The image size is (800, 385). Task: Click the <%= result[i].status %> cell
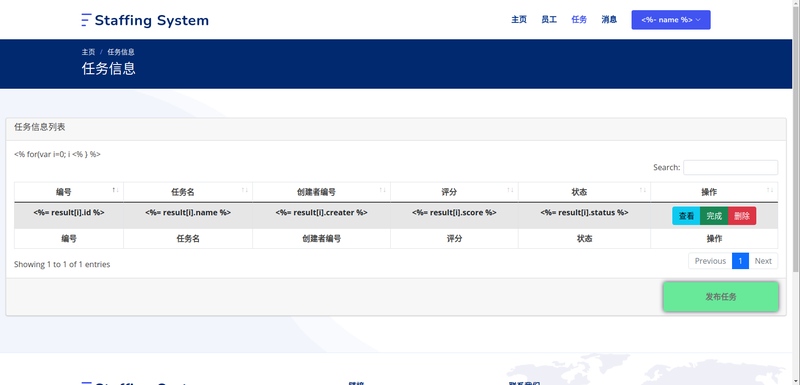tap(584, 216)
